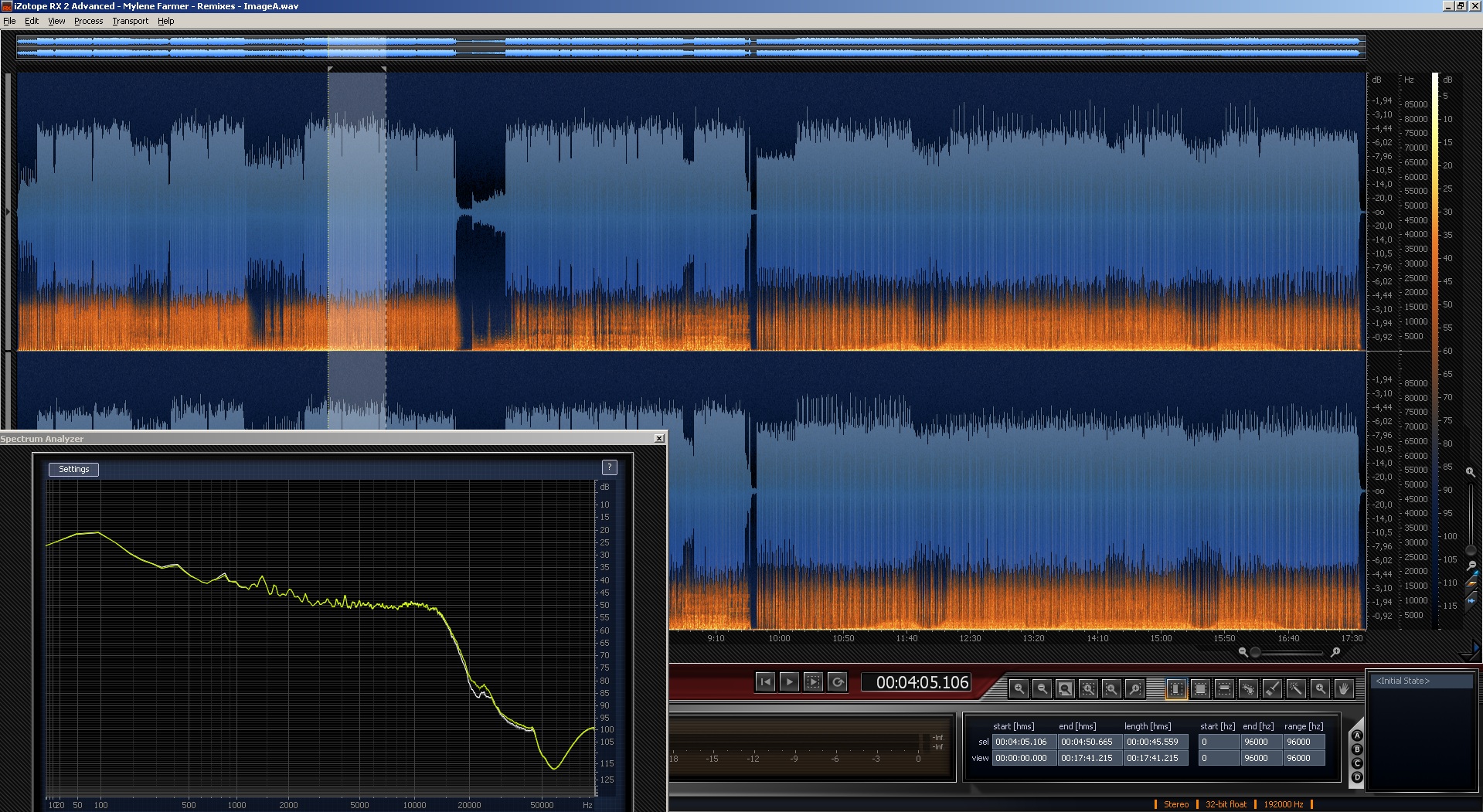The width and height of the screenshot is (1483, 812).
Task: Click the spectrogram colour scale bar
Action: tap(1435, 350)
